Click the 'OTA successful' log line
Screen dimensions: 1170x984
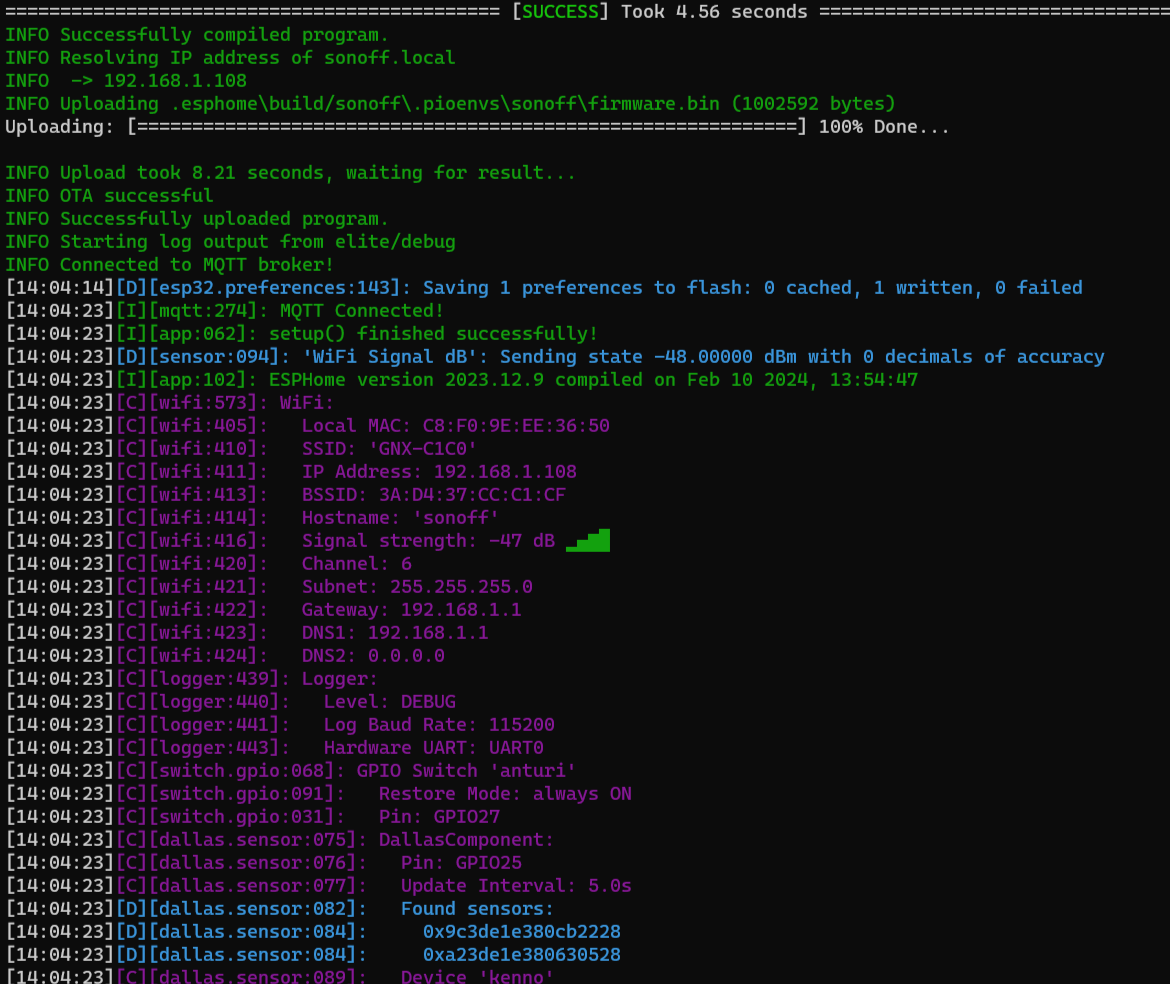tap(136, 196)
